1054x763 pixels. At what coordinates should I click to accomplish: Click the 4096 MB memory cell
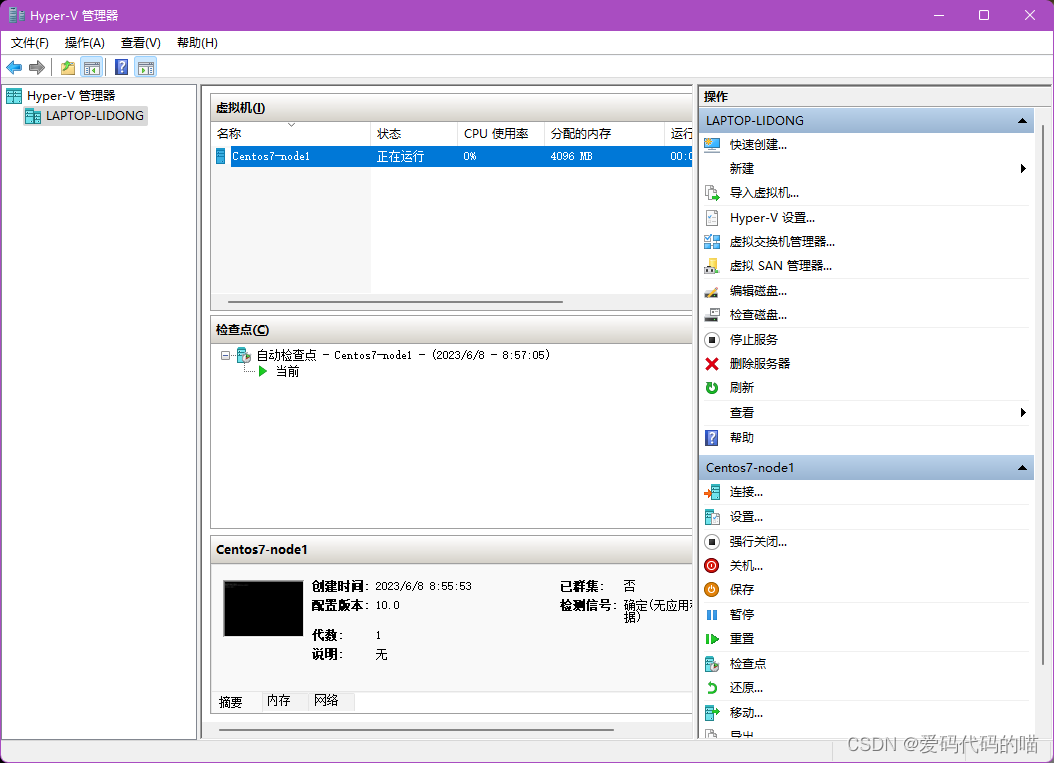571,157
